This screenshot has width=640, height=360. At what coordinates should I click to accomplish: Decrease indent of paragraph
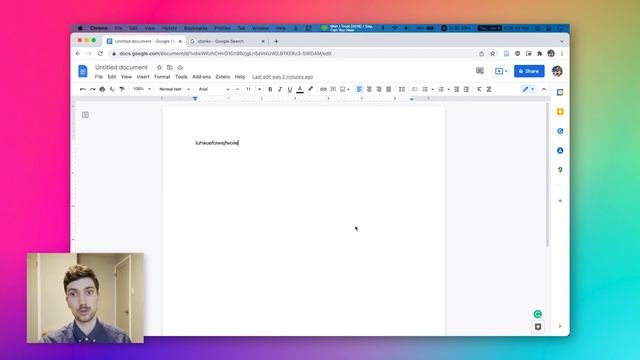(x=456, y=89)
